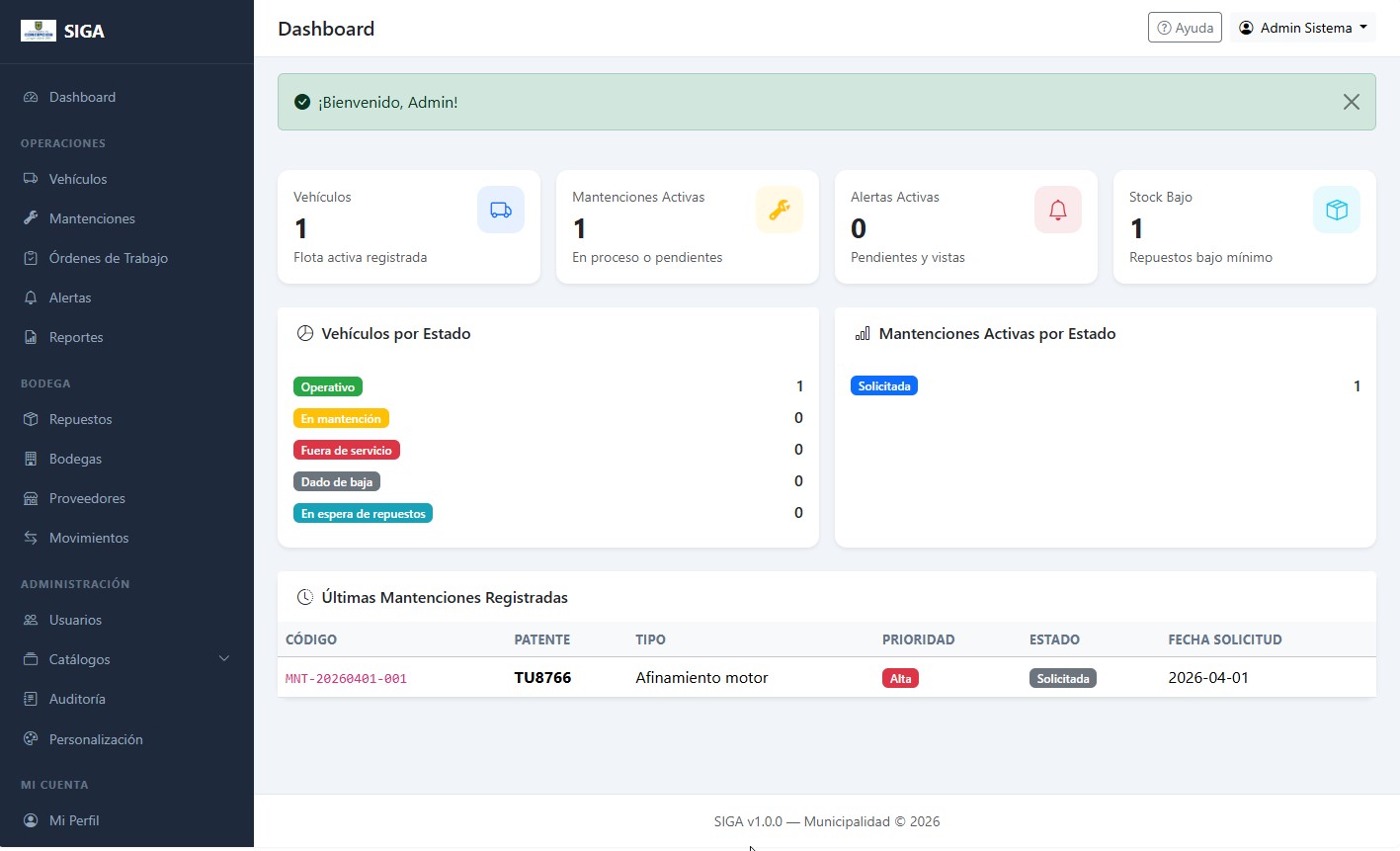The image size is (1400, 851).
Task: Open the Ayuda help button
Action: 1185,28
